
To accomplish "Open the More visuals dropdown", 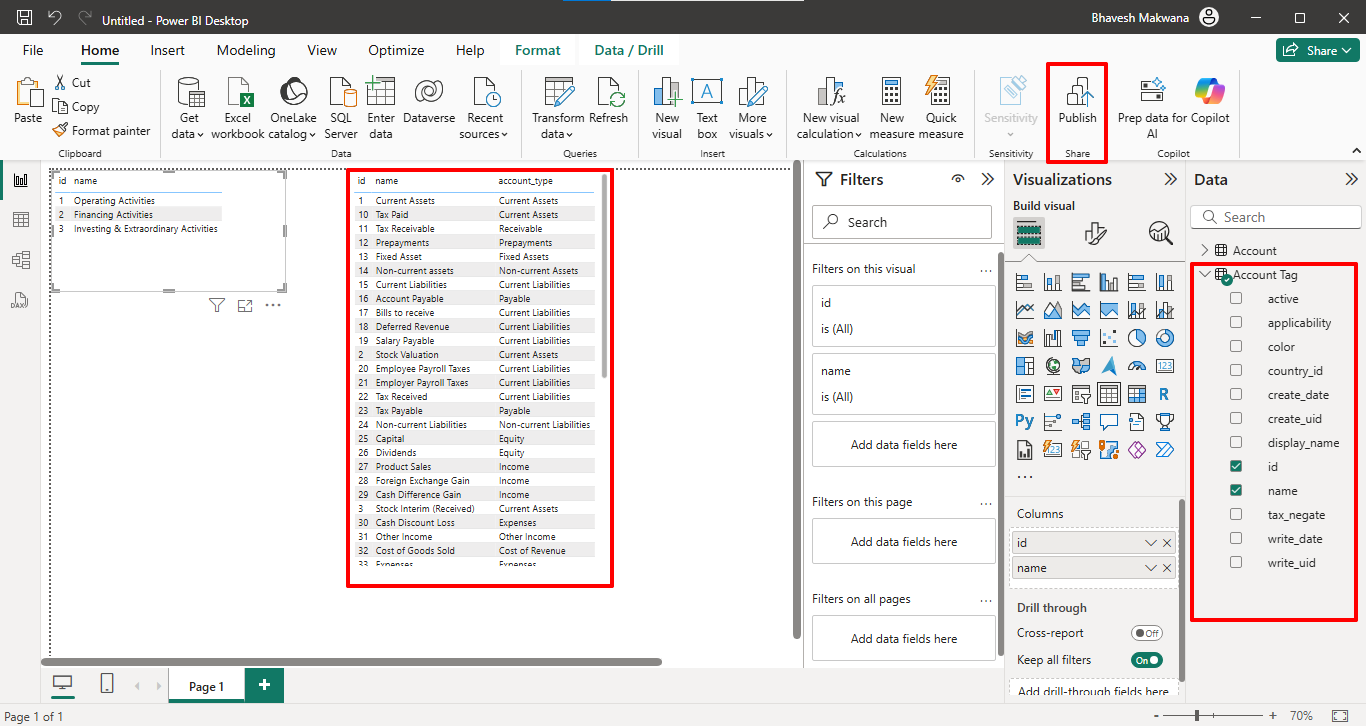I will click(752, 126).
